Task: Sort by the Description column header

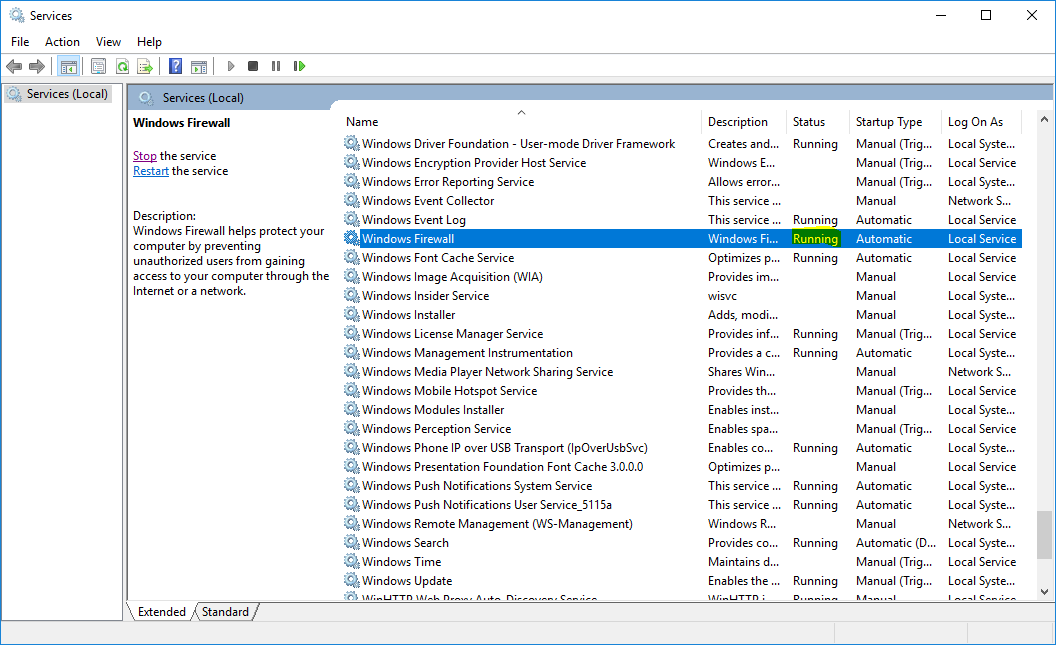Action: (x=743, y=122)
